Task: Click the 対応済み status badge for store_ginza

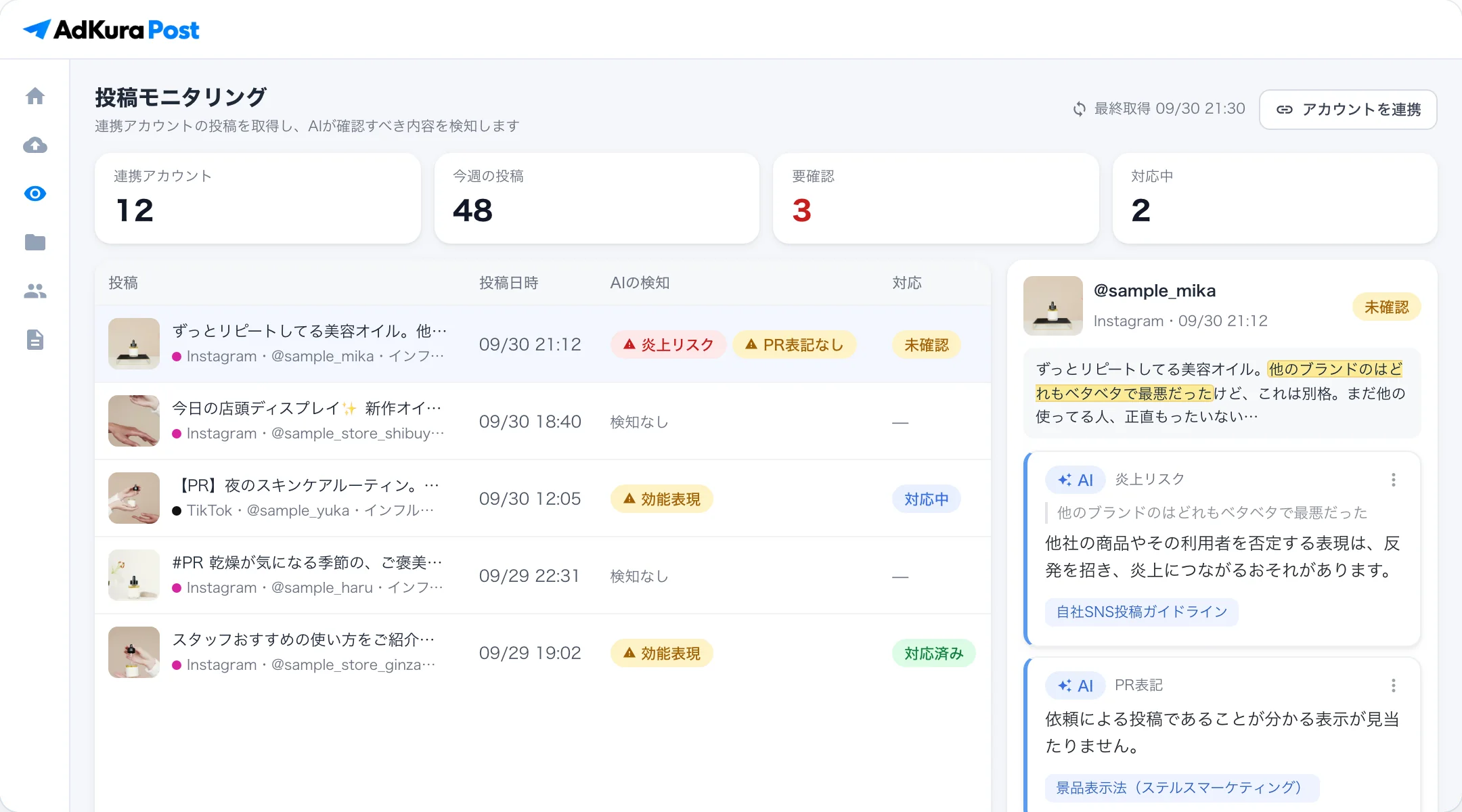Action: [x=934, y=654]
